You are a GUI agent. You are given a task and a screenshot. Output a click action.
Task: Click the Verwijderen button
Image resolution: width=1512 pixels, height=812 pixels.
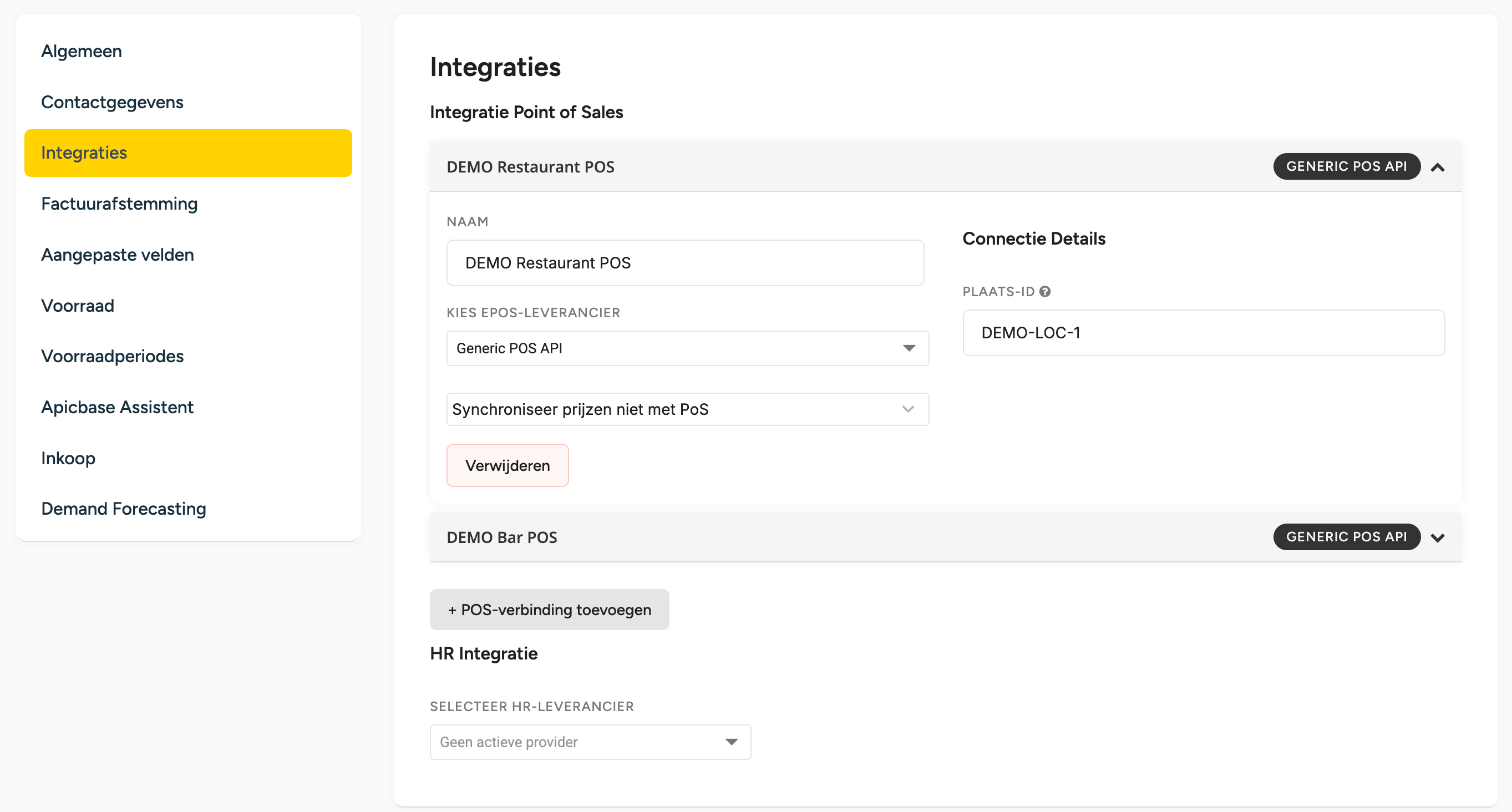(x=508, y=466)
